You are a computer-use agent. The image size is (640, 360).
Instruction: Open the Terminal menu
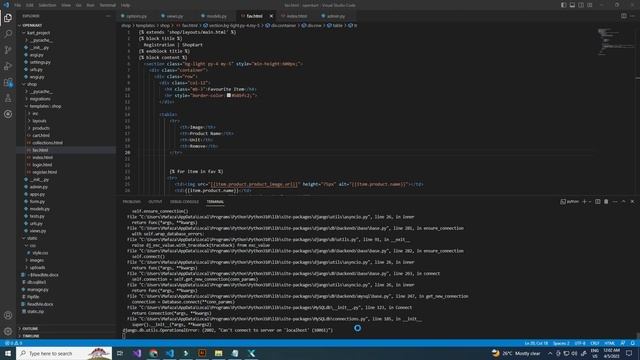(108, 5)
